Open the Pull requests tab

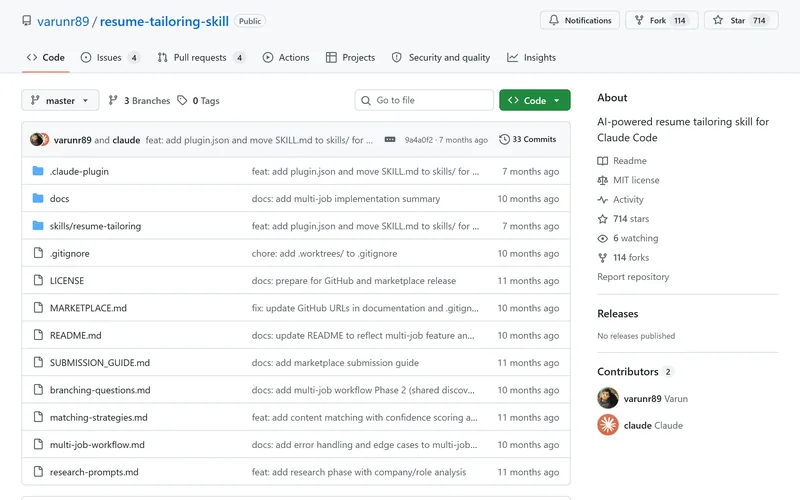(202, 58)
